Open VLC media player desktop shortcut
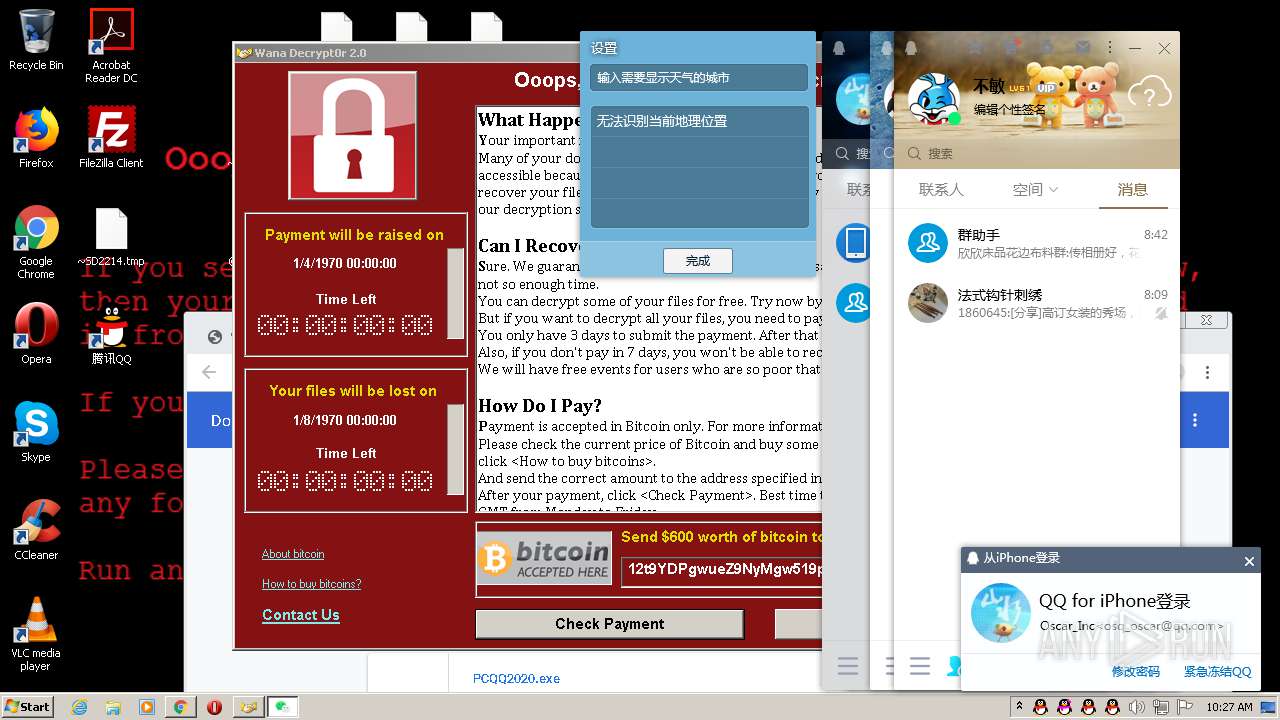1280x720 pixels. click(x=36, y=633)
